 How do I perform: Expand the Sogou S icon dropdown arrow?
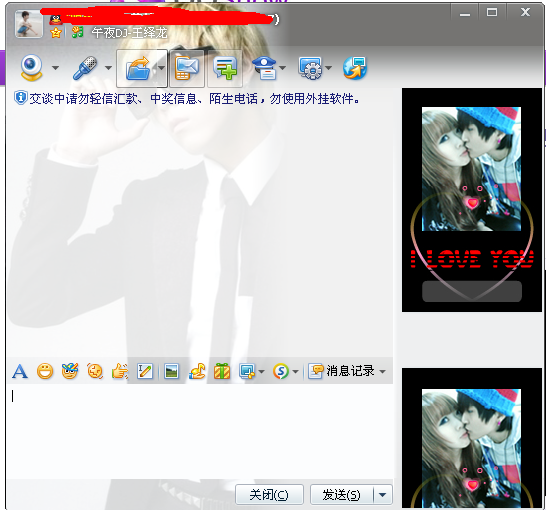click(295, 372)
